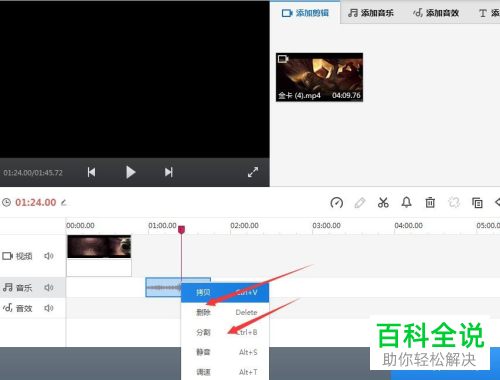The image size is (500, 380).
Task: Click the 02:00.00 ruler mark
Action: (244, 226)
